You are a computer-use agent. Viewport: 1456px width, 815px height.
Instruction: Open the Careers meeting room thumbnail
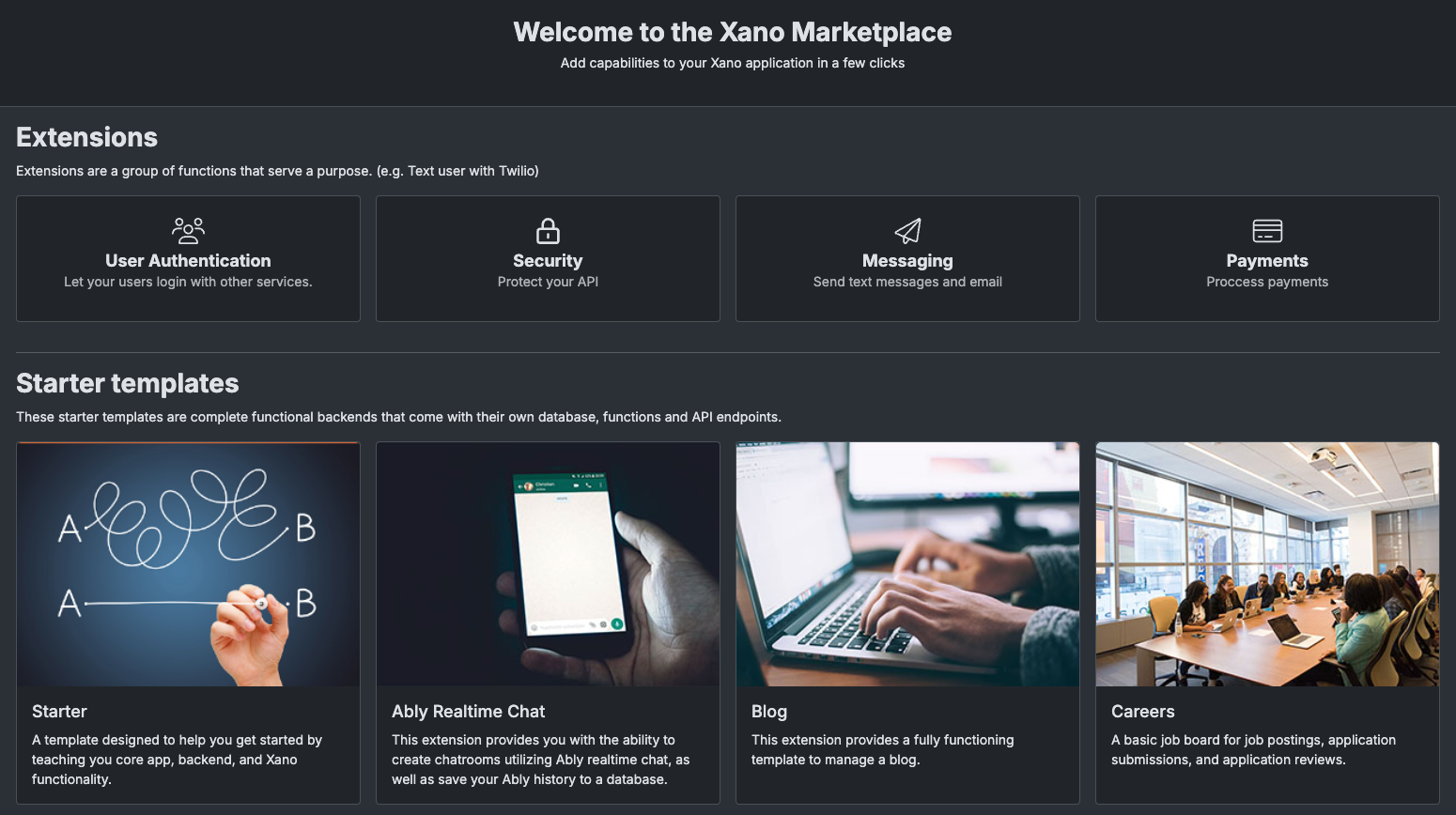(1267, 564)
